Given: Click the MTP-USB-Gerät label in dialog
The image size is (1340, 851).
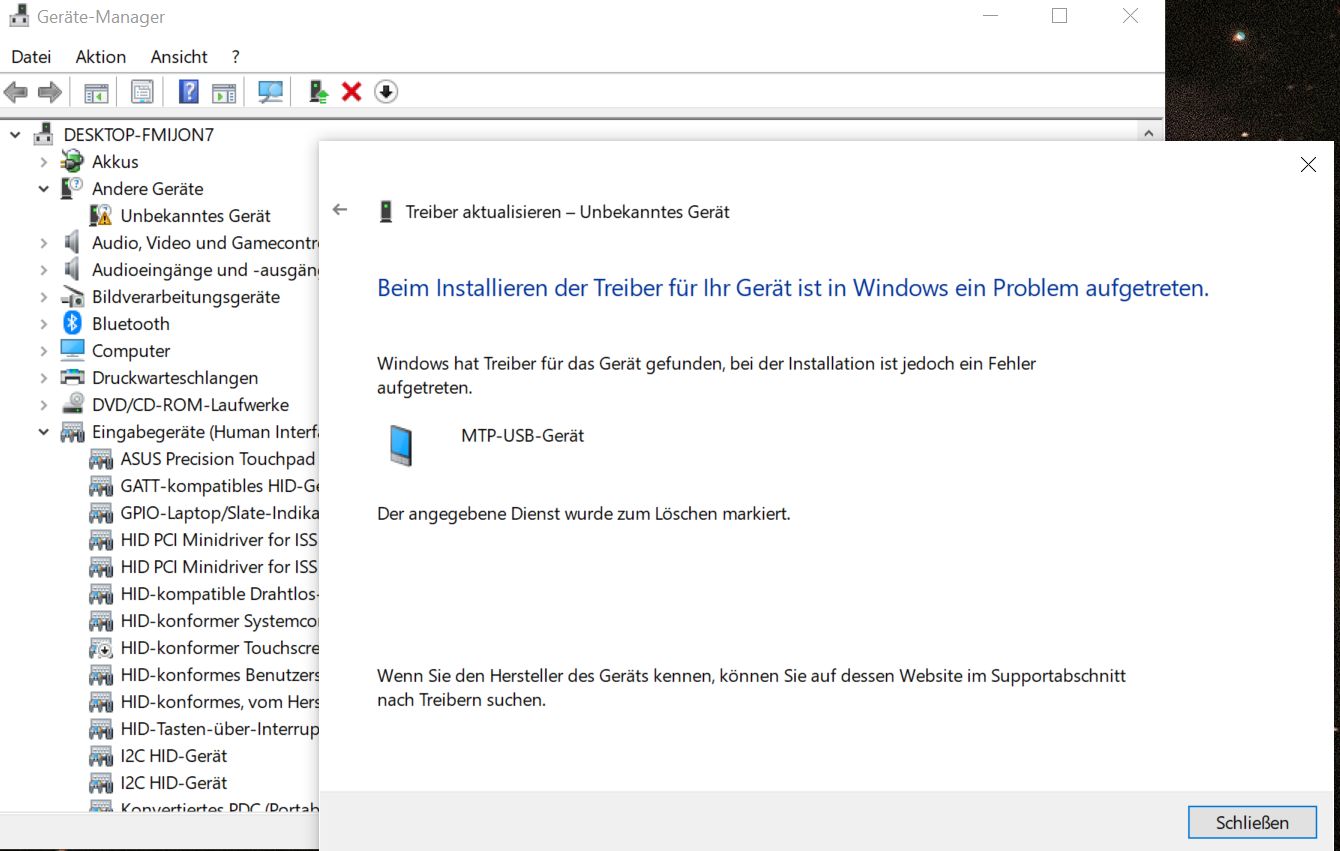Looking at the screenshot, I should (x=522, y=435).
